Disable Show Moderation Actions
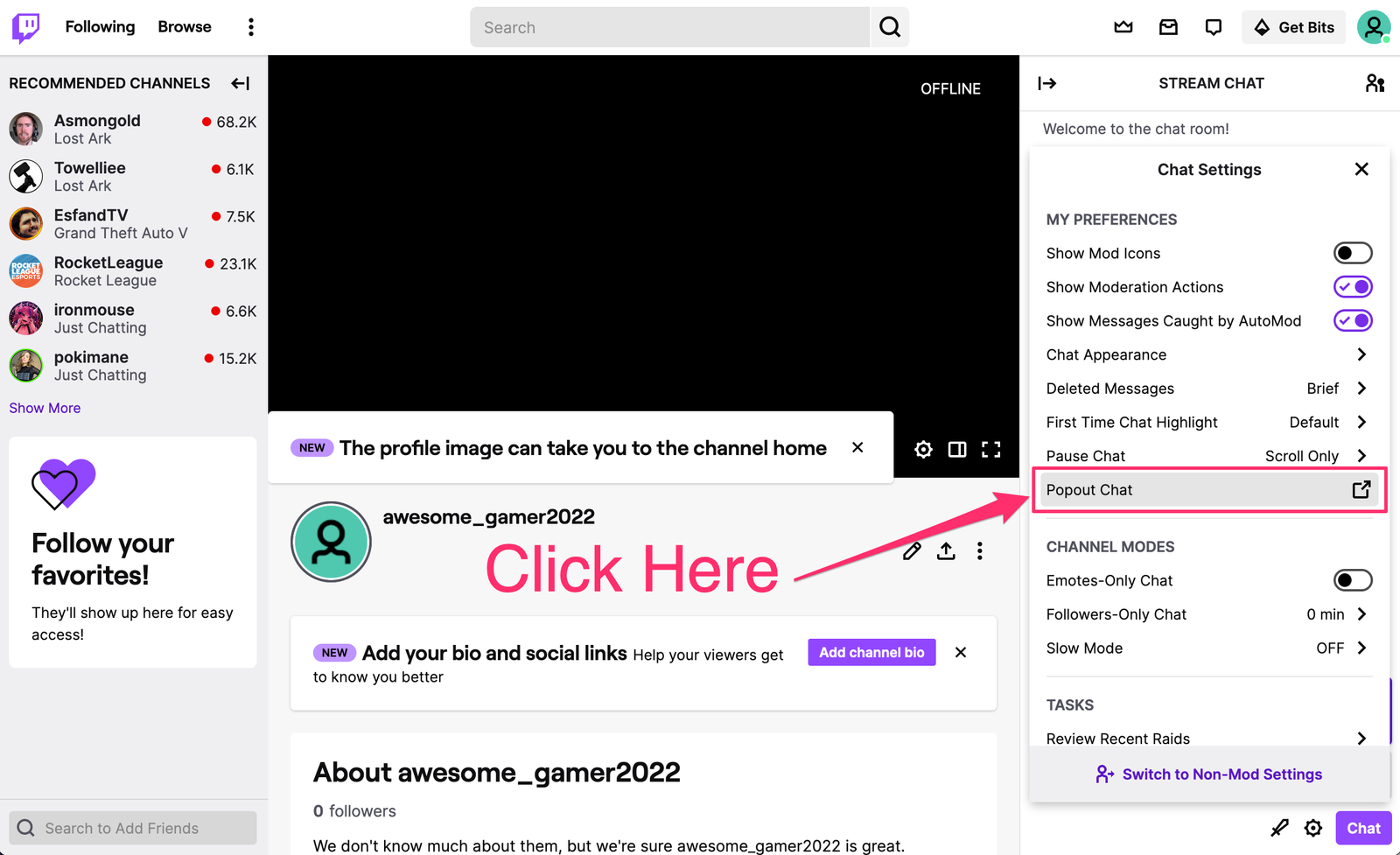This screenshot has width=1400, height=855. (x=1352, y=286)
